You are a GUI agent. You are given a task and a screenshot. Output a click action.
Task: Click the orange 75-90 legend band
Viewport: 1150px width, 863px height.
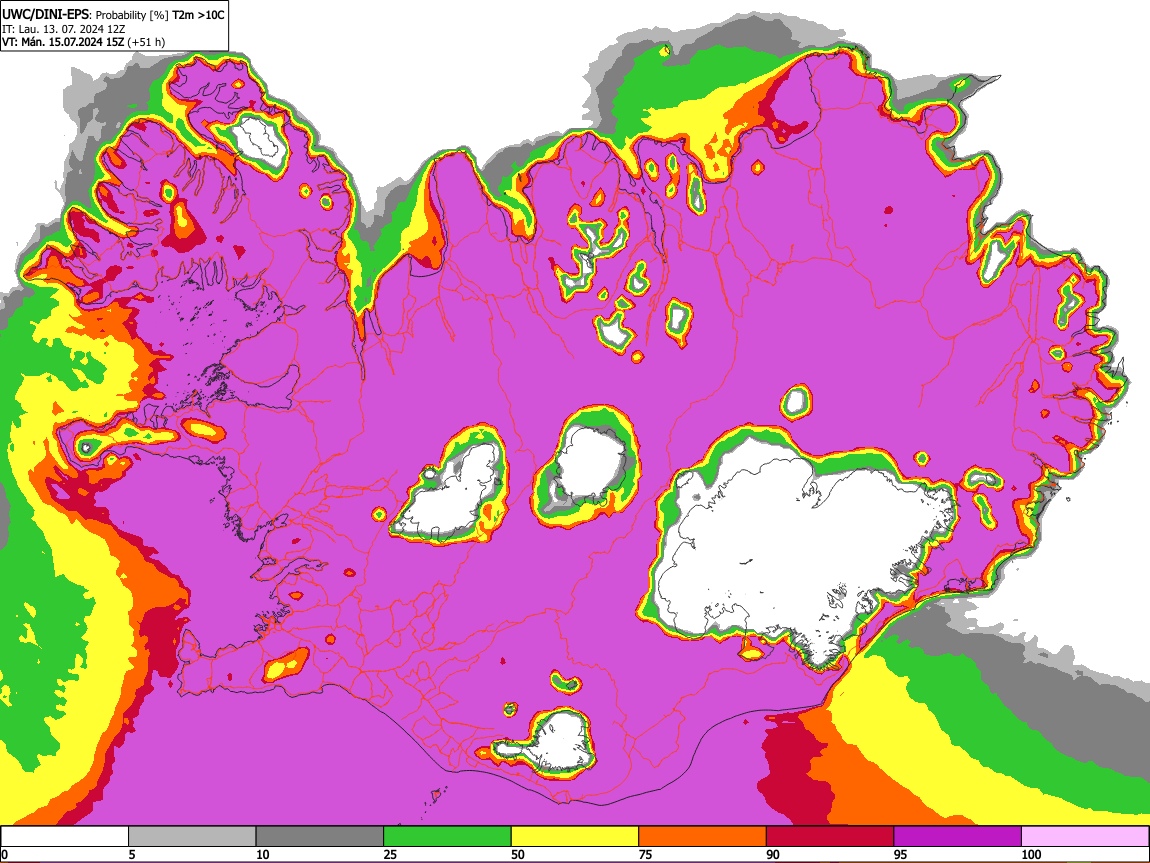coord(703,837)
